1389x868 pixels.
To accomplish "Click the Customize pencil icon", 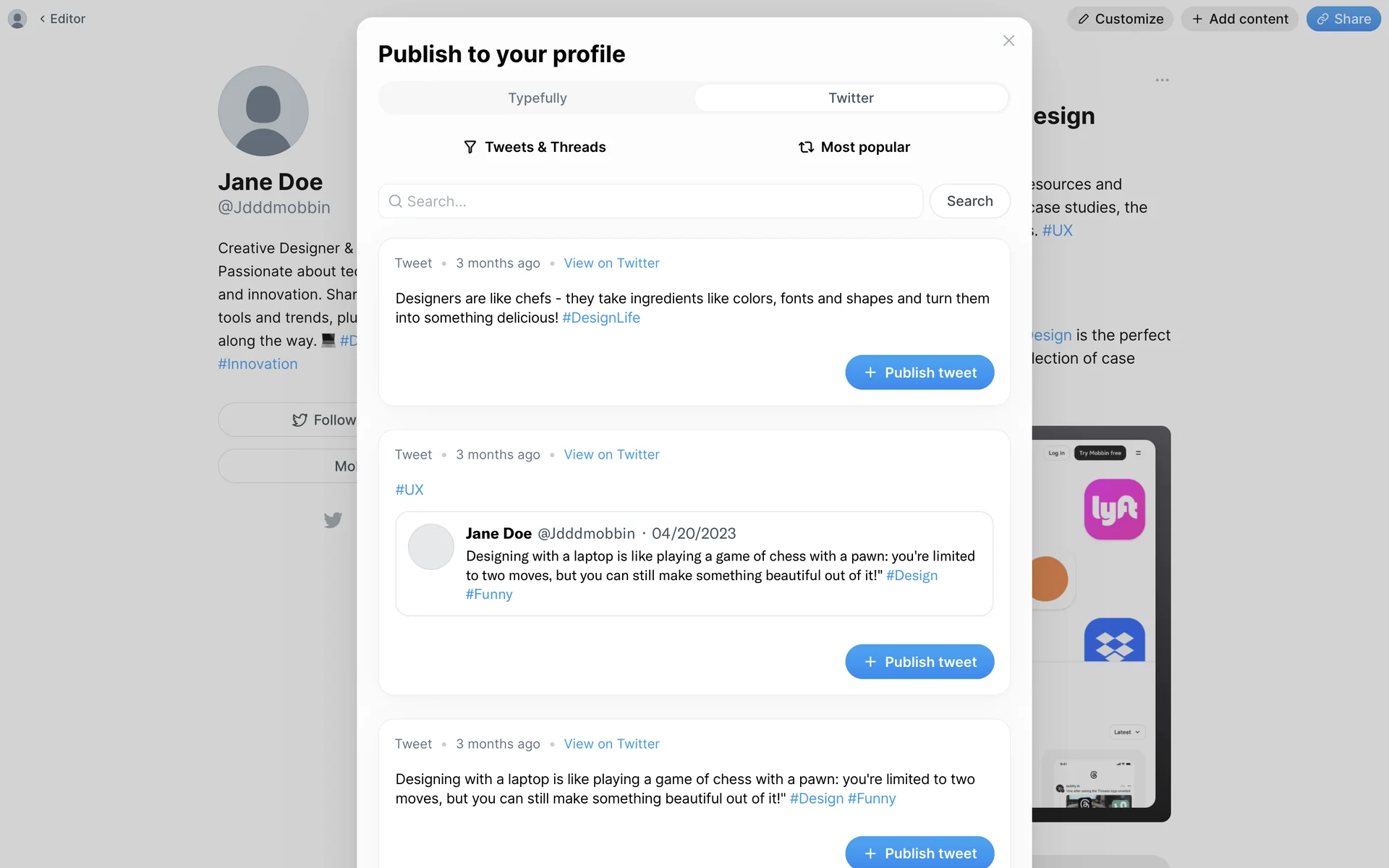I will coord(1083,19).
